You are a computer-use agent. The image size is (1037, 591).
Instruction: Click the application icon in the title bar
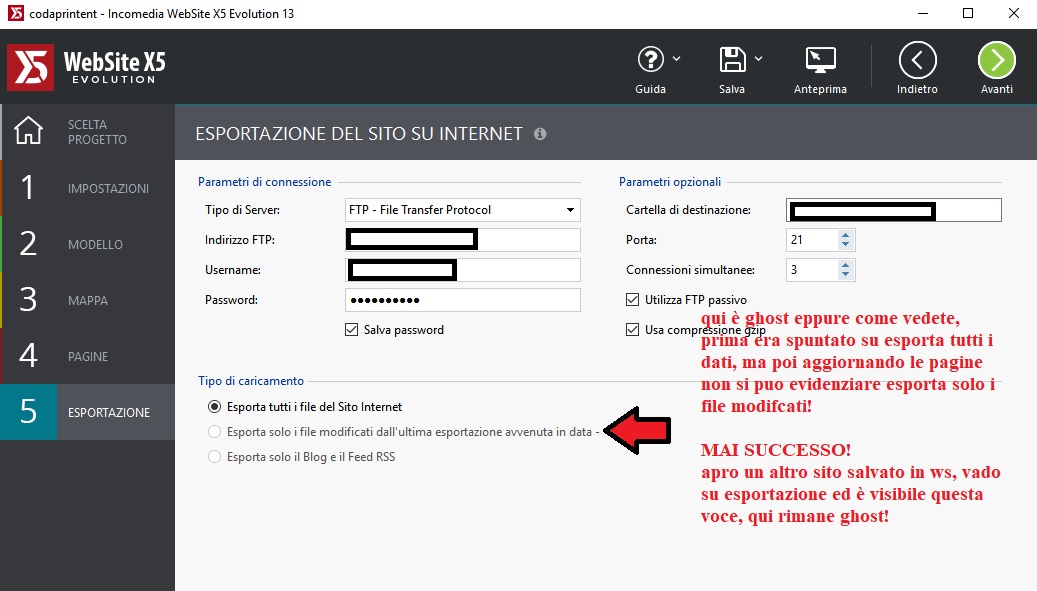pos(15,13)
